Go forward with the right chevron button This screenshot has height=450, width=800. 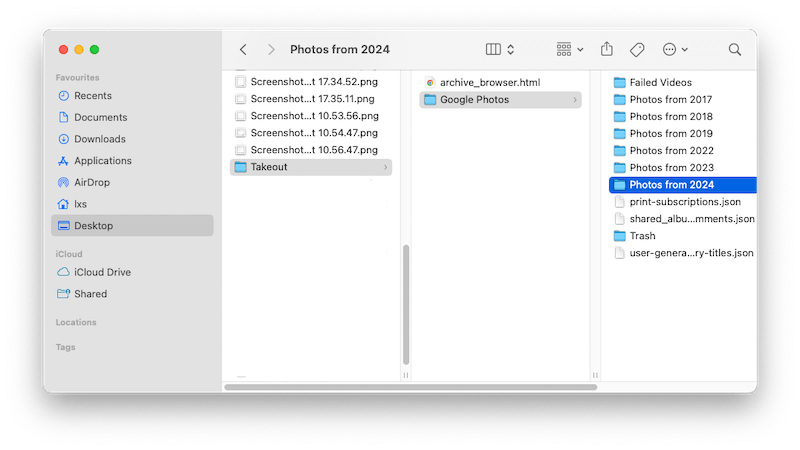coord(271,49)
